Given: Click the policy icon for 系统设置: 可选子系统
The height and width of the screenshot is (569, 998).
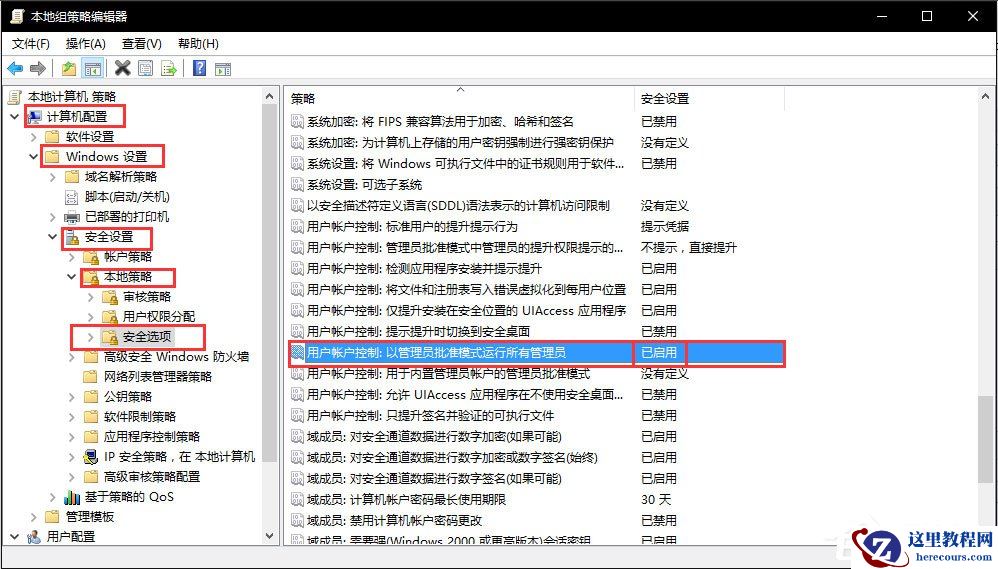Looking at the screenshot, I should [297, 185].
